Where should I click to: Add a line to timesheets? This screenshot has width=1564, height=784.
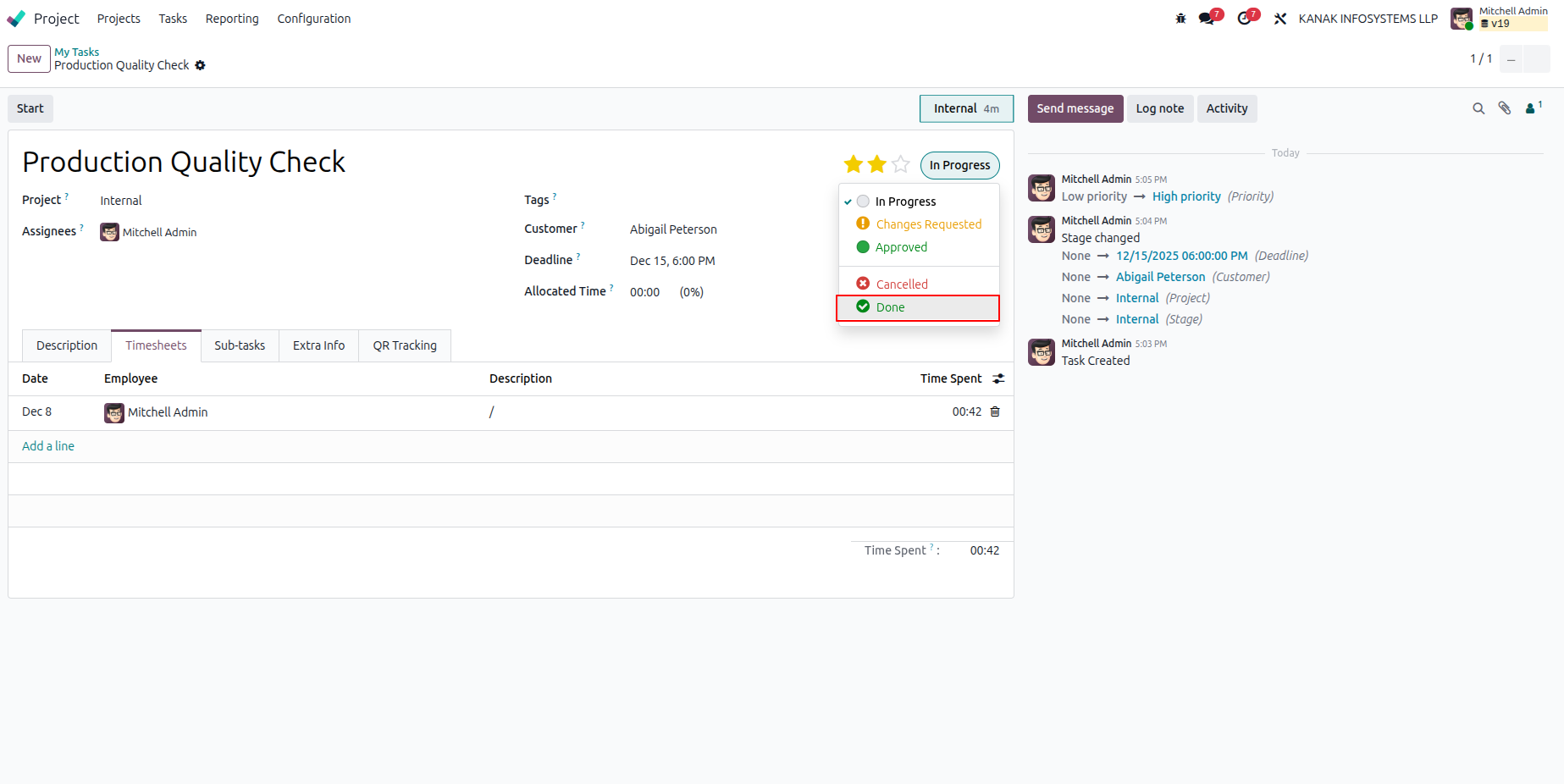click(48, 446)
